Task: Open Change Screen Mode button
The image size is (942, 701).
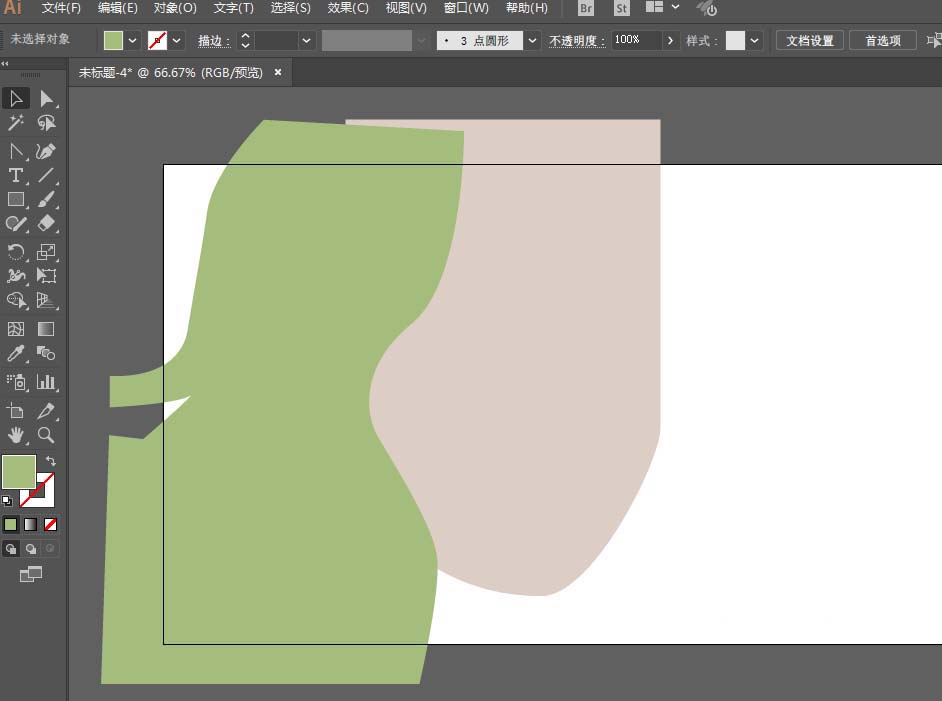Action: point(31,574)
